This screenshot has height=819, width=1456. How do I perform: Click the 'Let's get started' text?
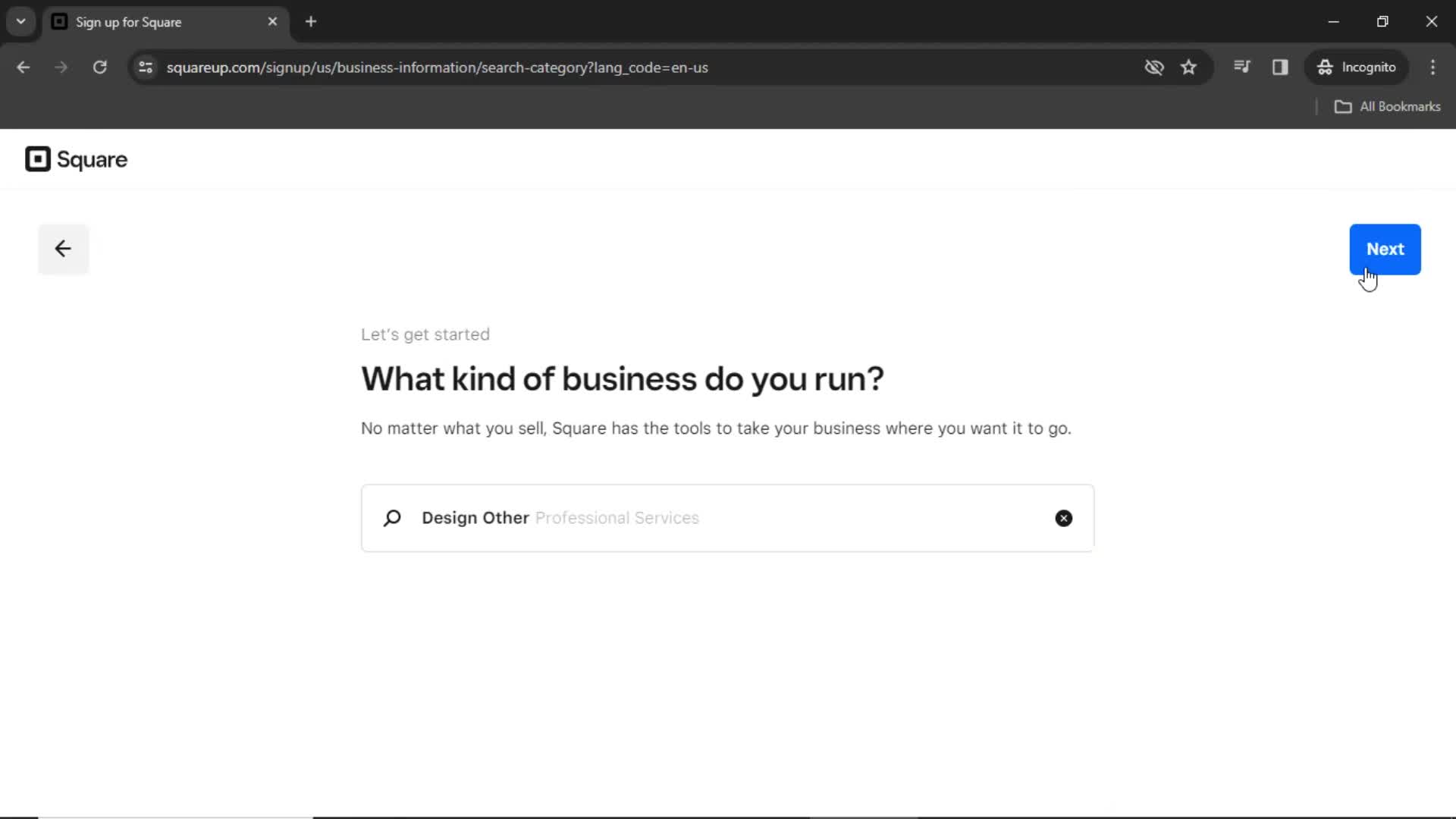coord(425,334)
